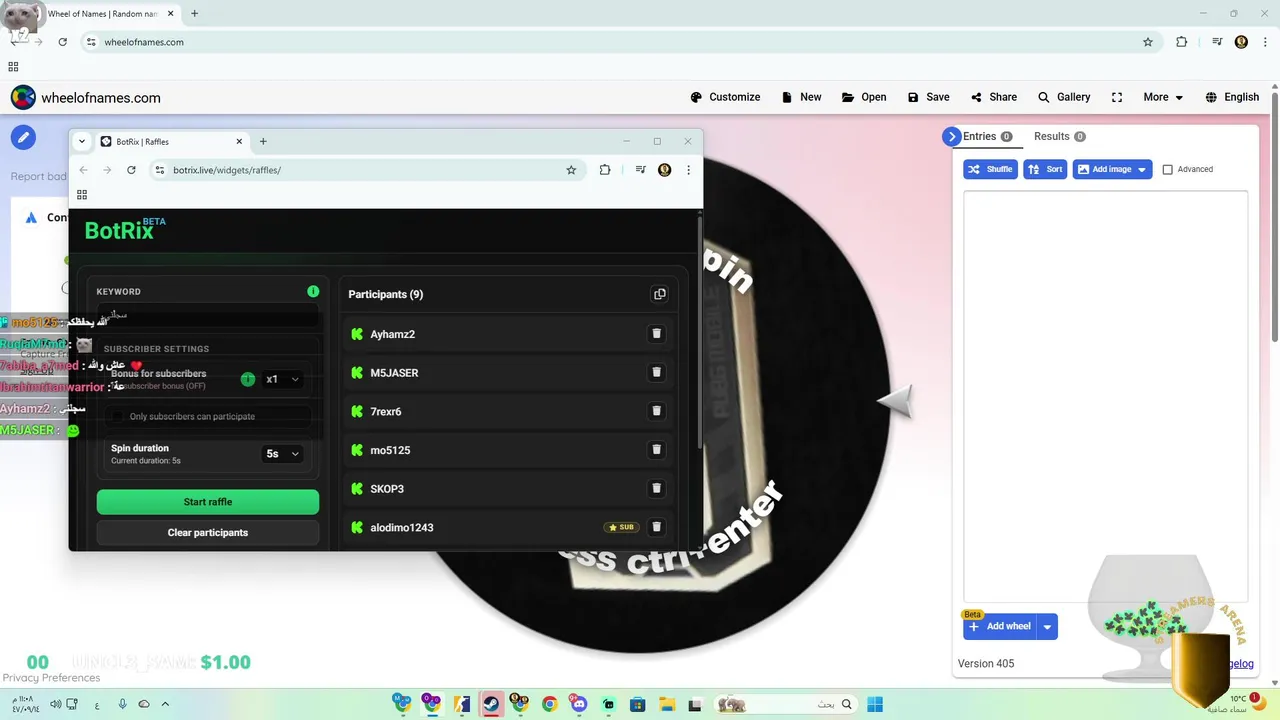
Task: Bookmark the wheelofnames.com page
Action: click(x=1148, y=42)
